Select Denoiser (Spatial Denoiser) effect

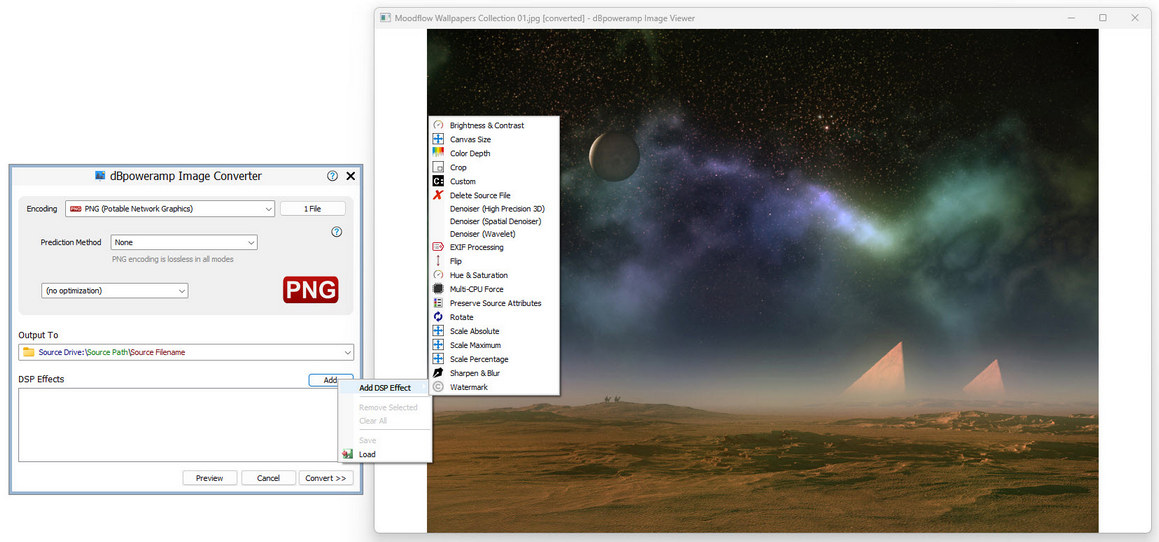(x=495, y=221)
